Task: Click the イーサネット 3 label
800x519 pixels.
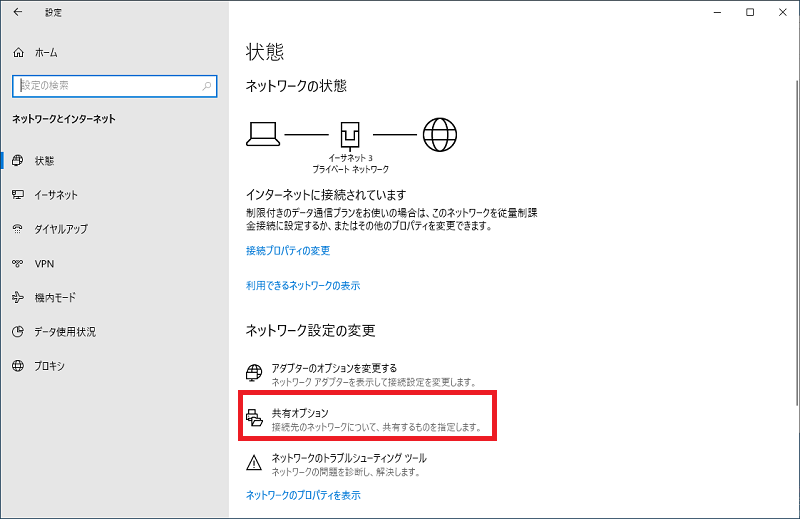Action: [350, 158]
